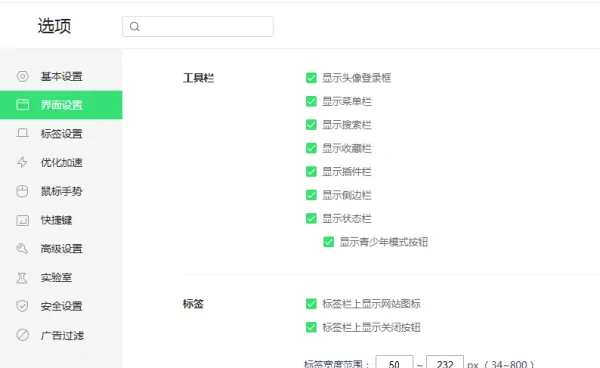Click the 广告过滤 block icon
600x368 pixels.
point(22,335)
